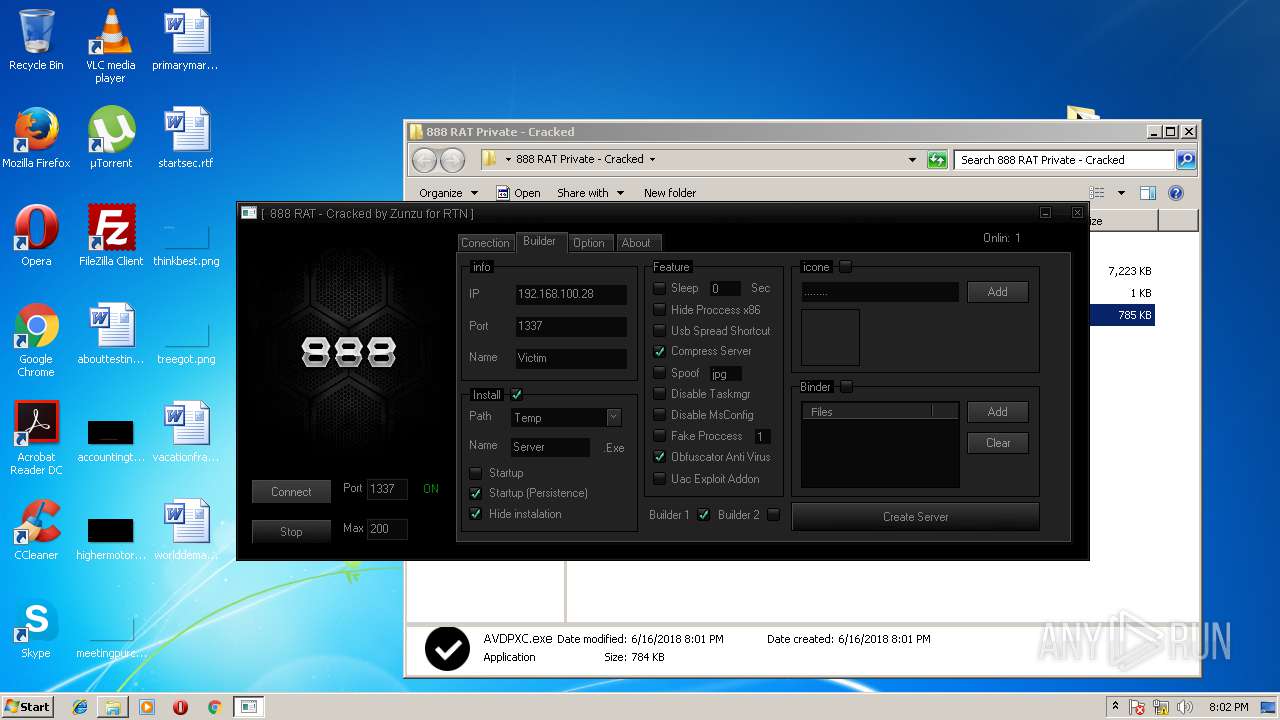Image resolution: width=1280 pixels, height=720 pixels.
Task: Switch to Conection tab
Action: [x=485, y=243]
